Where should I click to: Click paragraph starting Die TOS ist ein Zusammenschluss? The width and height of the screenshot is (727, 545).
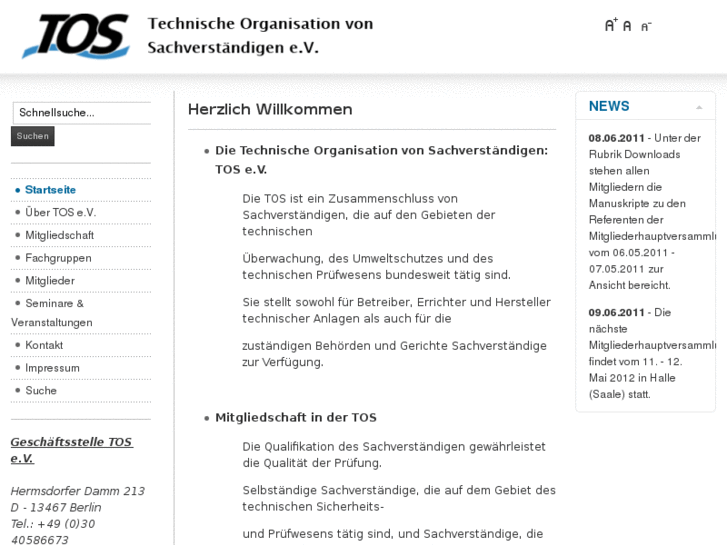tap(369, 215)
